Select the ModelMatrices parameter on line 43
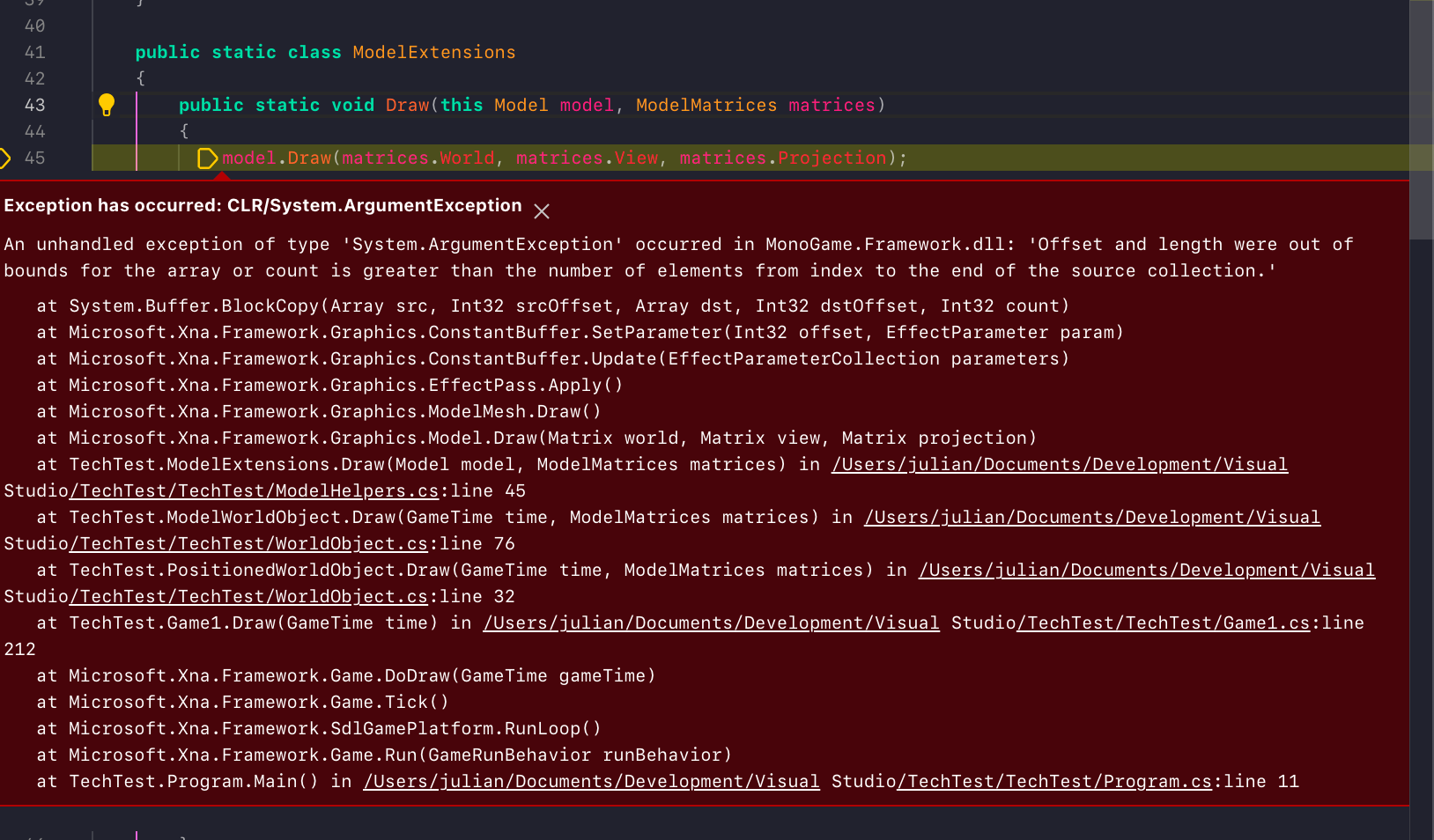The image size is (1434, 840). (x=706, y=105)
